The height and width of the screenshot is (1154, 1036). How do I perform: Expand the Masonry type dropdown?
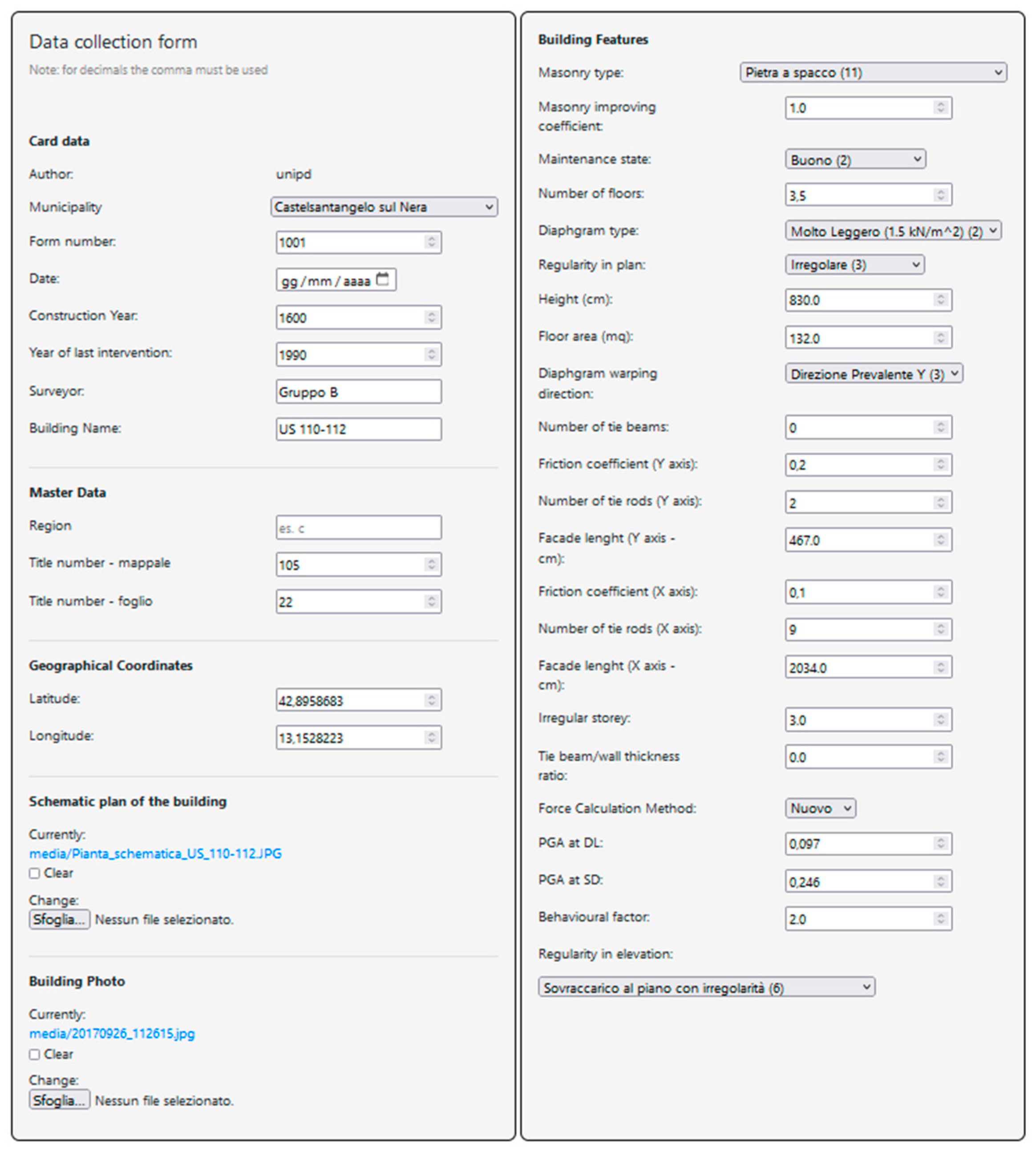pyautogui.click(x=873, y=72)
